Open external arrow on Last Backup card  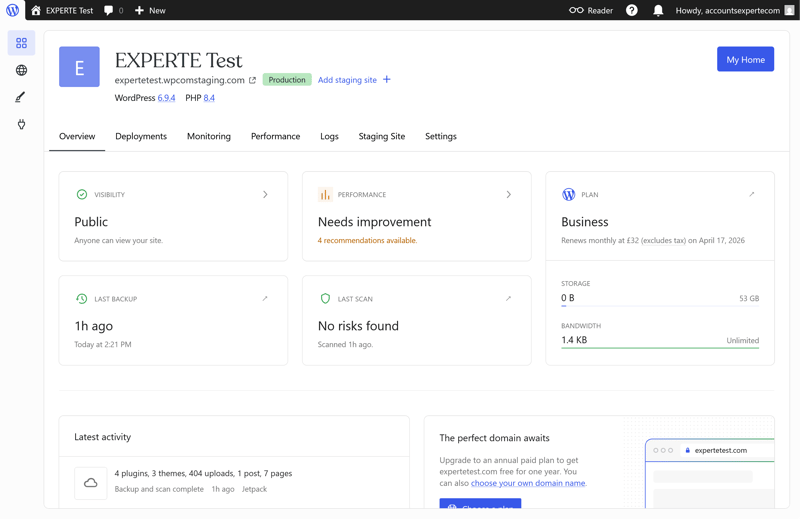click(265, 299)
